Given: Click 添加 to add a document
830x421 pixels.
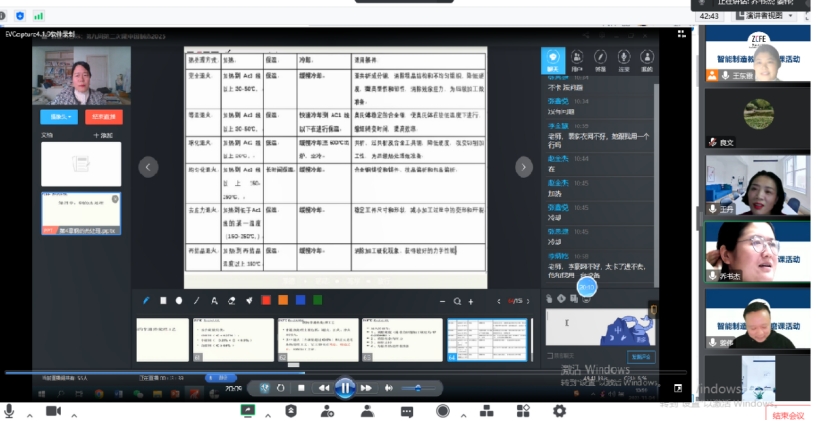Looking at the screenshot, I should pos(104,136).
